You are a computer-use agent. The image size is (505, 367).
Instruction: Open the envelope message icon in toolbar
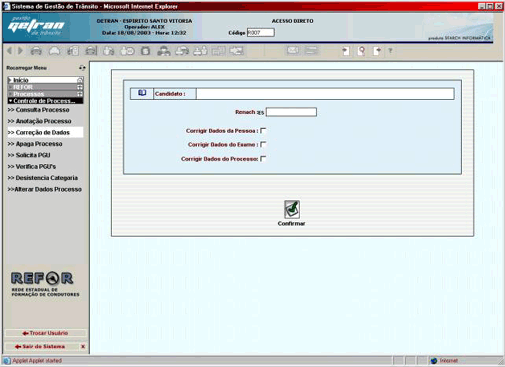pyautogui.click(x=293, y=51)
